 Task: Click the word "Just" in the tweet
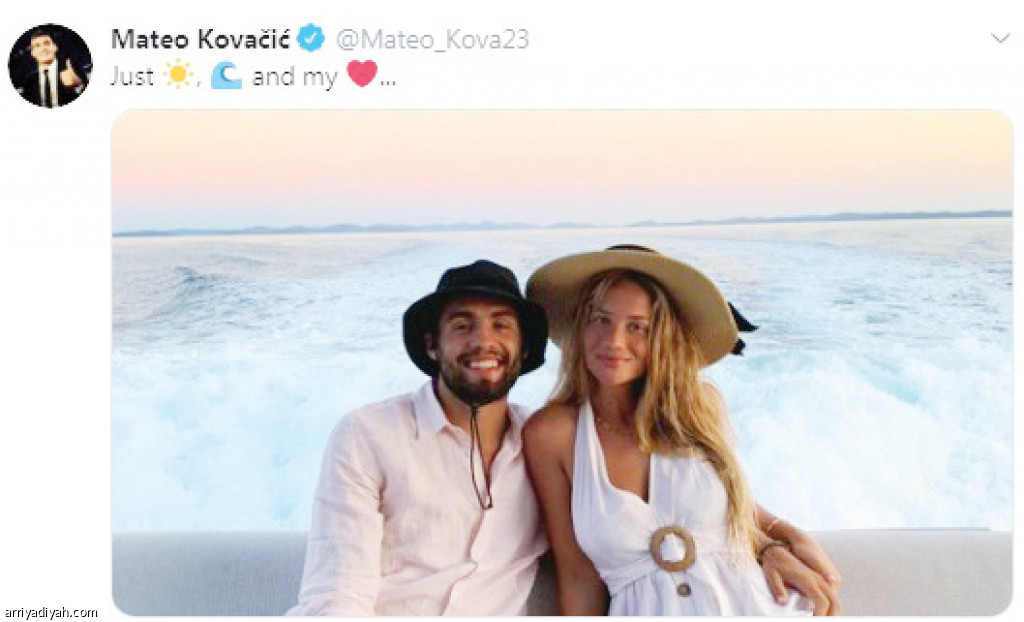click(x=133, y=77)
